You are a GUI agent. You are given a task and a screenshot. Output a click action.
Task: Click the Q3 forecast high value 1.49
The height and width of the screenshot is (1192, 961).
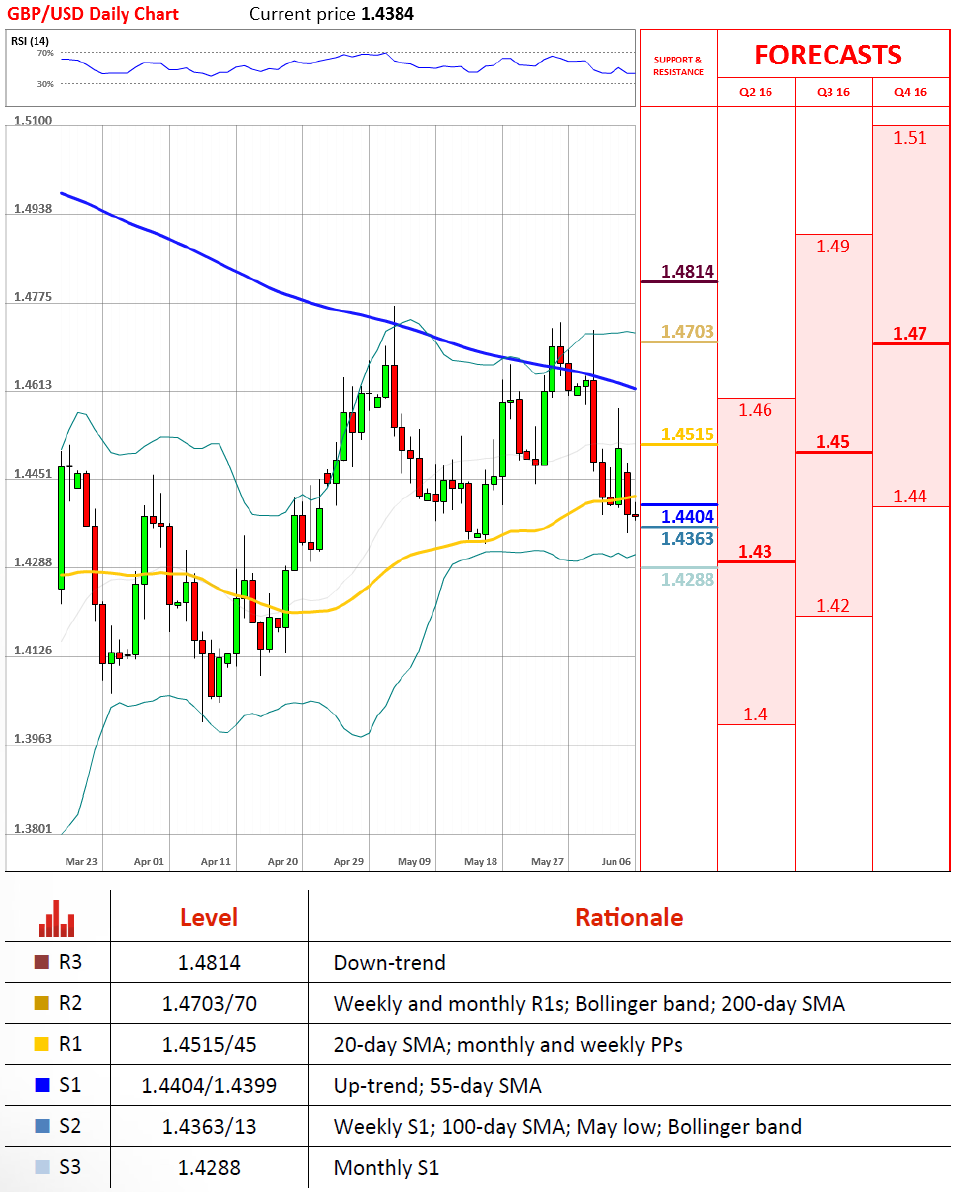(833, 246)
